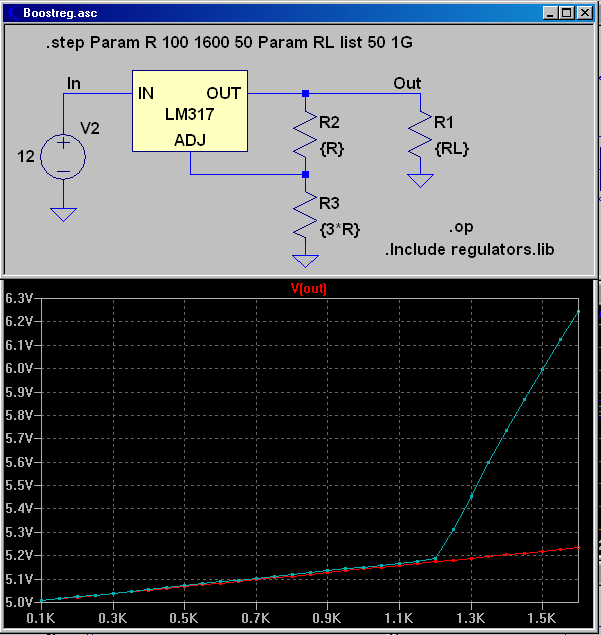
Task: Click the {3*R} value of R3
Action: click(x=340, y=230)
